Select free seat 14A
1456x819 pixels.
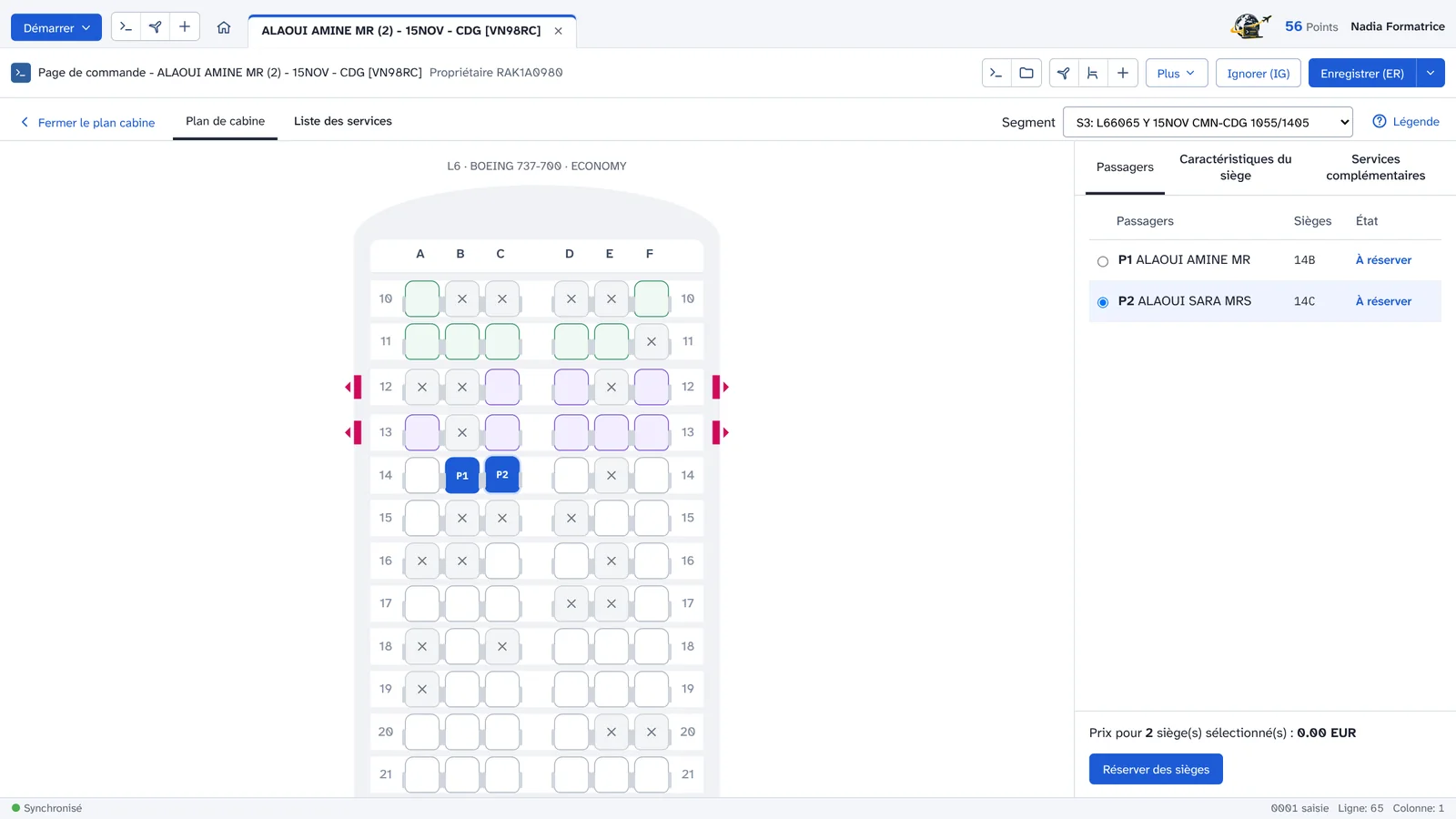[x=422, y=475]
